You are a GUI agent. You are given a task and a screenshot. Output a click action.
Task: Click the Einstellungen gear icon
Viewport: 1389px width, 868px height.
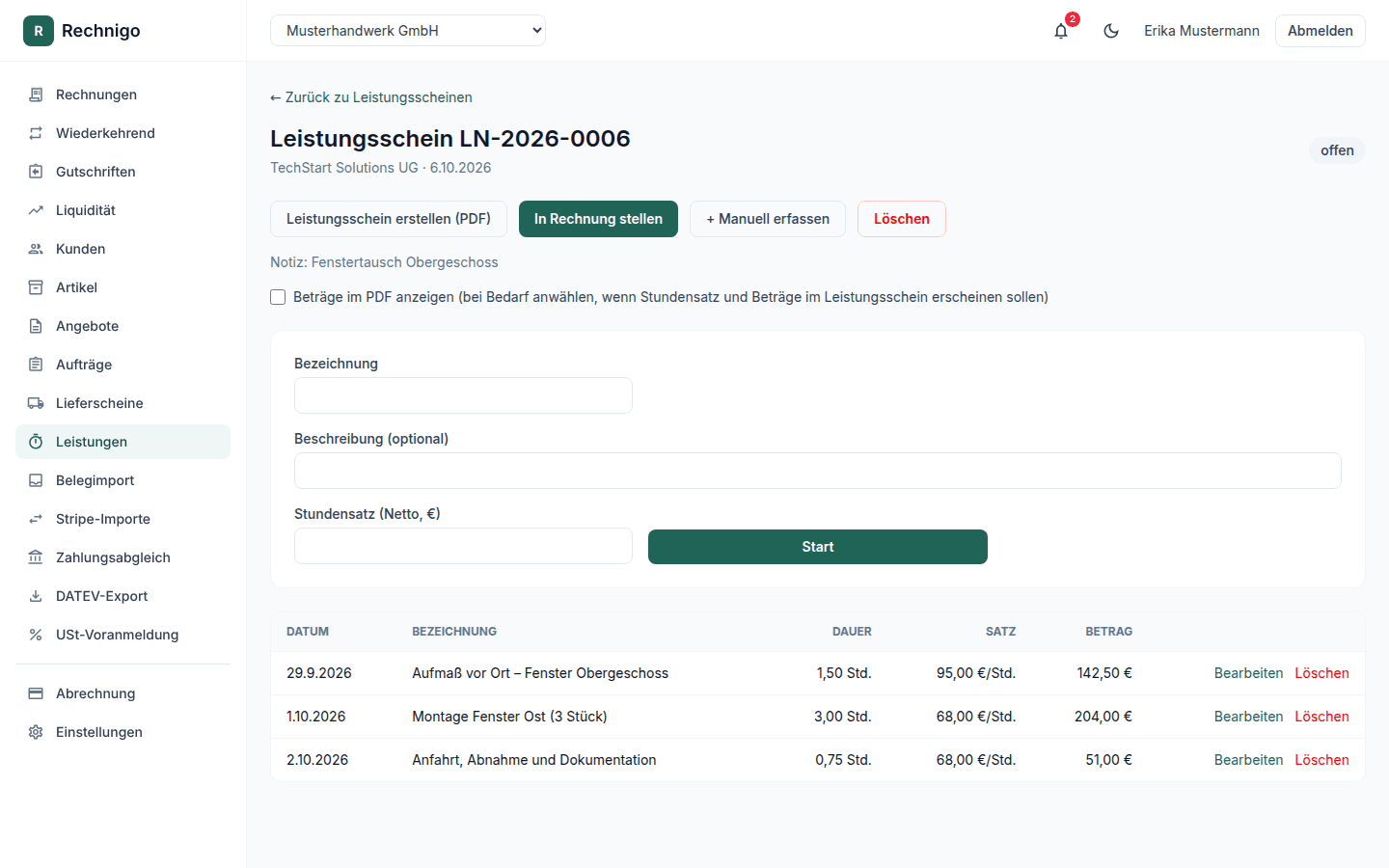point(36,732)
